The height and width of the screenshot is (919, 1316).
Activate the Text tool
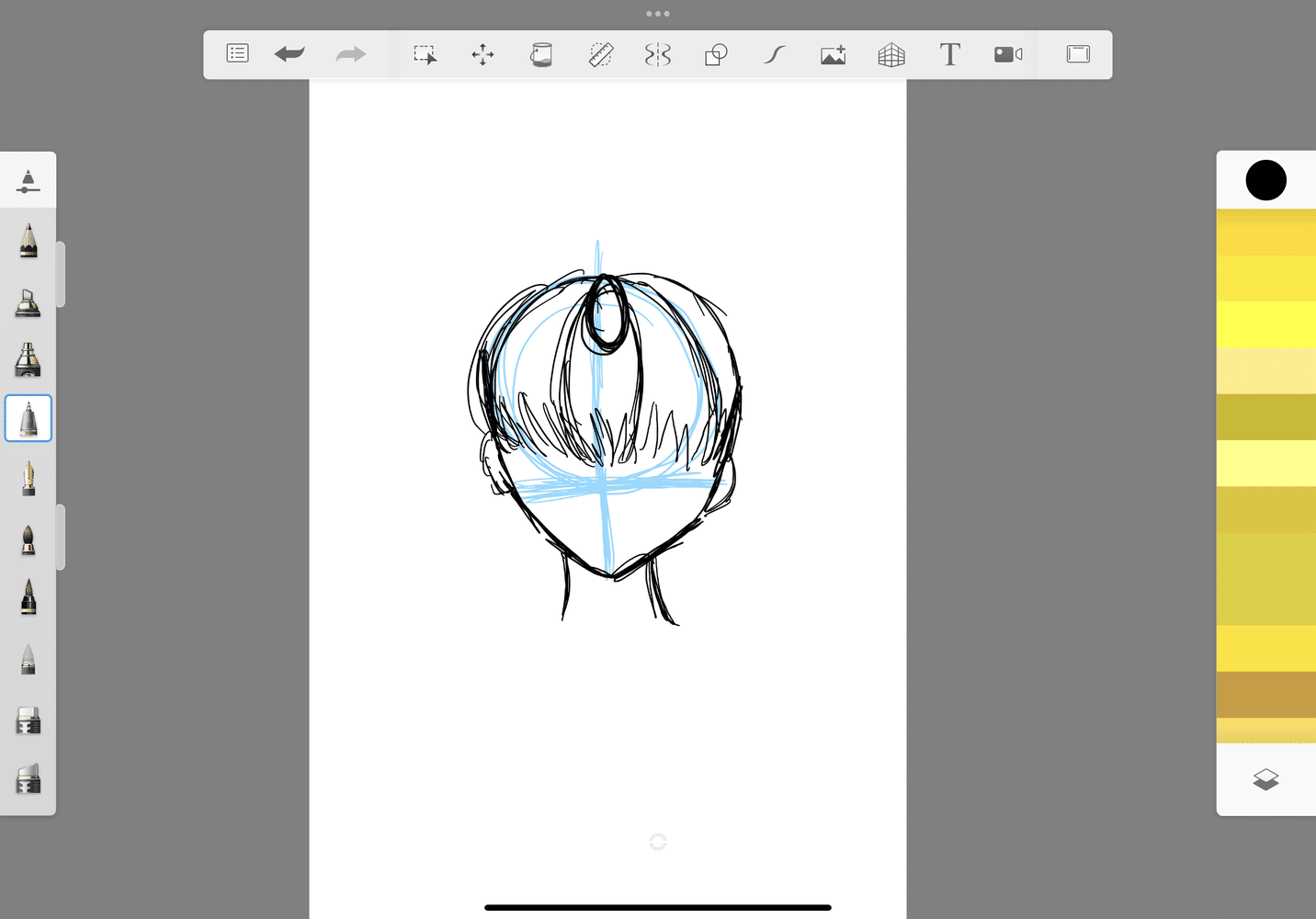[949, 54]
